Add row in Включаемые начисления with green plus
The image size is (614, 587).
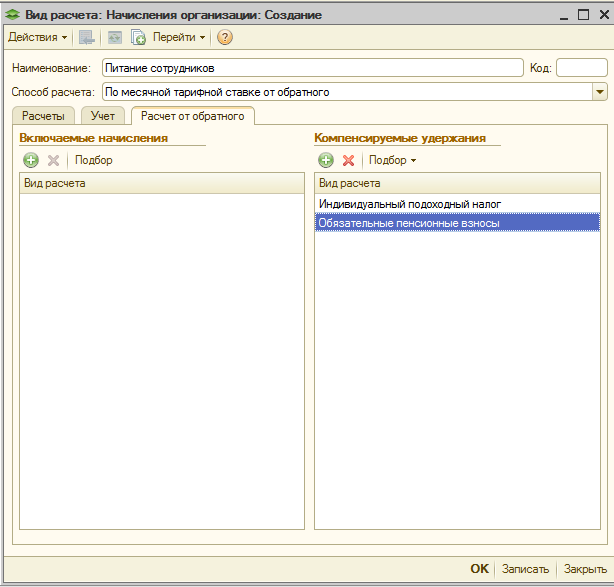coord(31,160)
